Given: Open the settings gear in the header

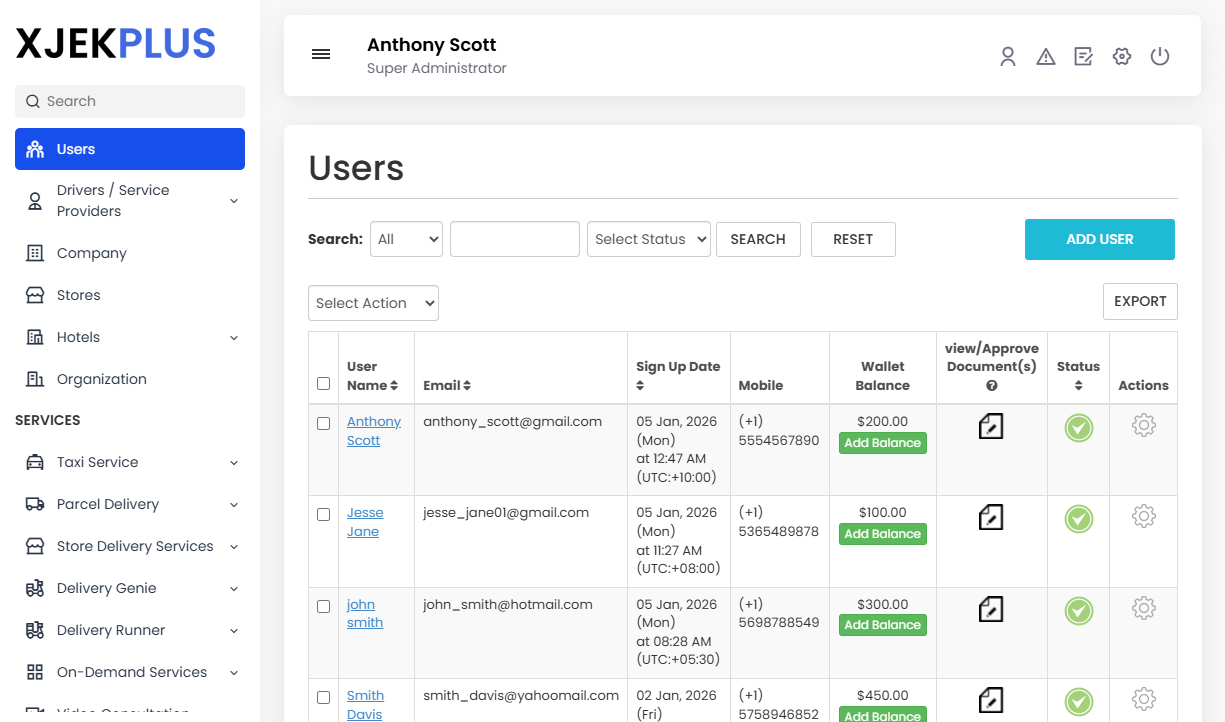Looking at the screenshot, I should pos(1122,57).
